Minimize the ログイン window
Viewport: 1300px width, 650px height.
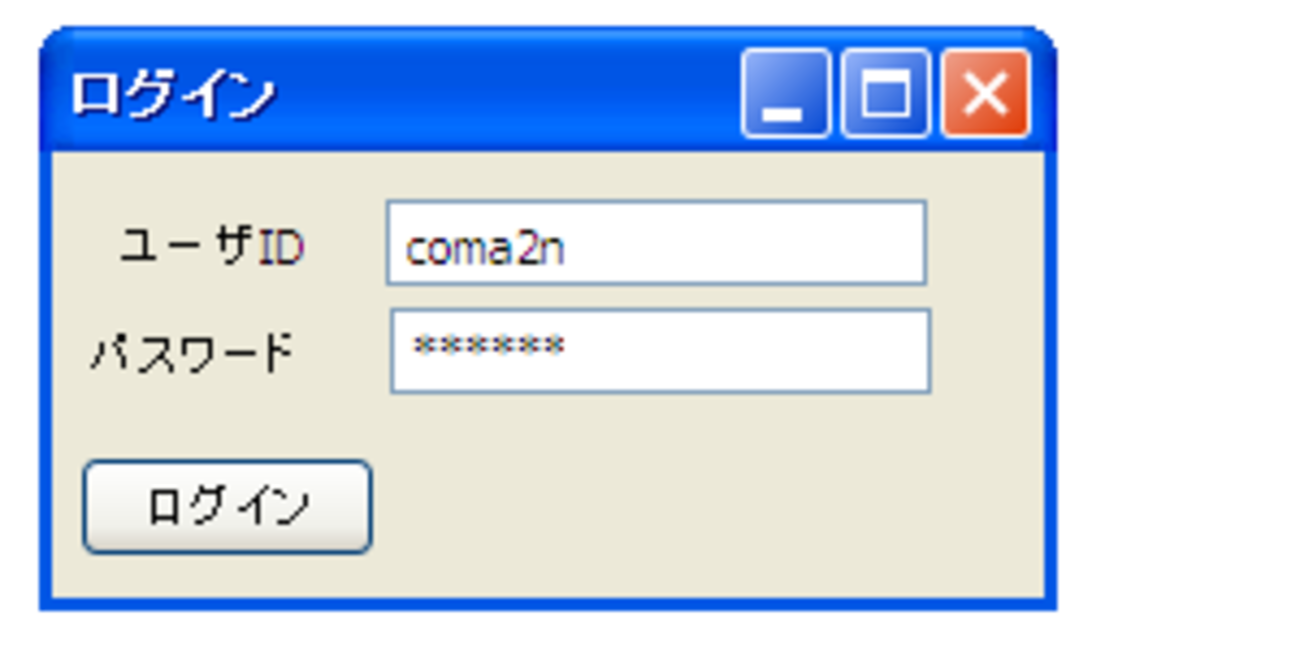click(785, 93)
